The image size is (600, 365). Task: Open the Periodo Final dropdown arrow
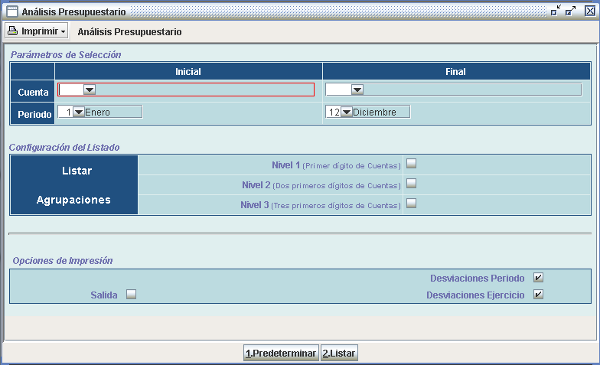pyautogui.click(x=347, y=112)
